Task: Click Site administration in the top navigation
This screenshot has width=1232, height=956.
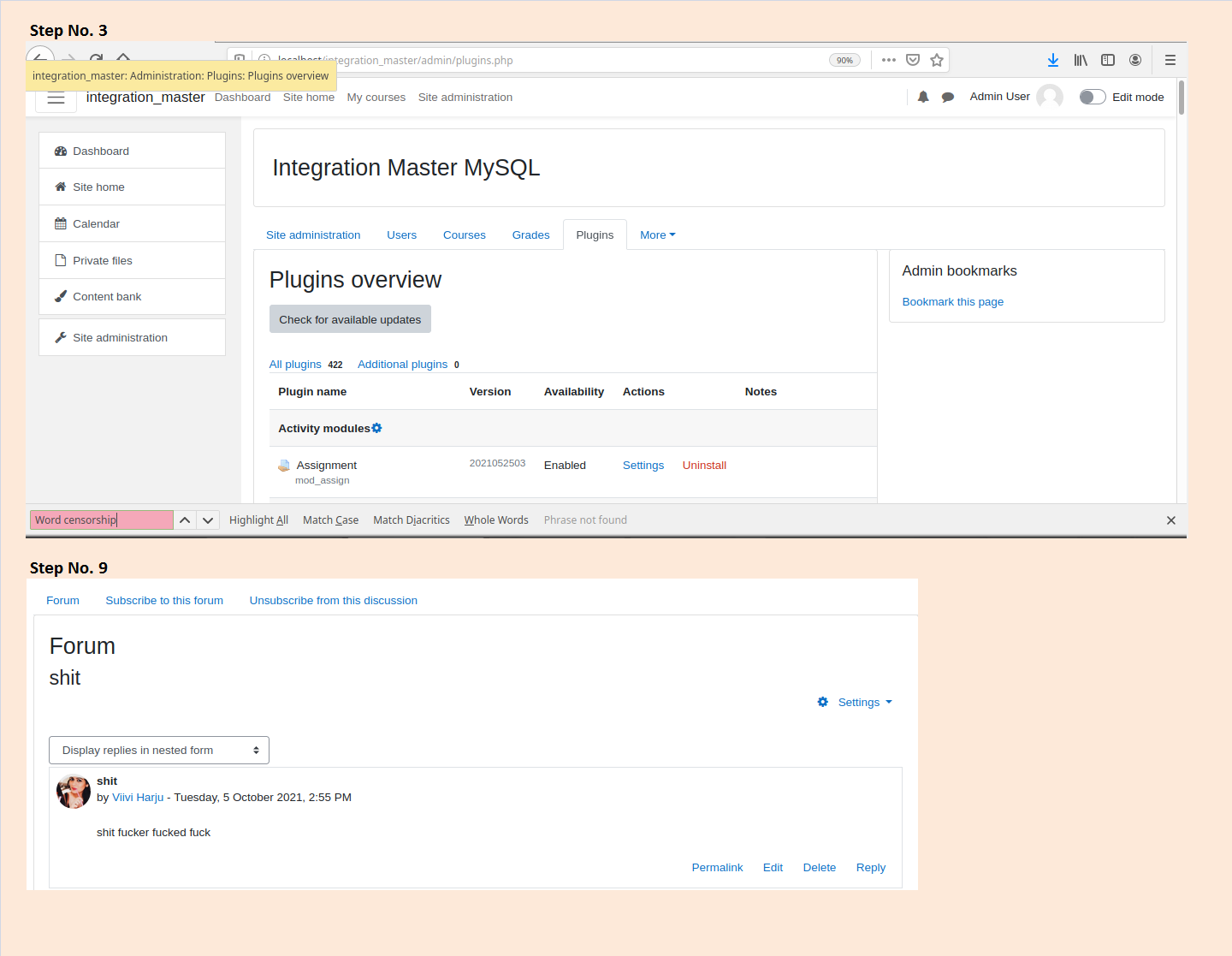Action: tap(465, 97)
